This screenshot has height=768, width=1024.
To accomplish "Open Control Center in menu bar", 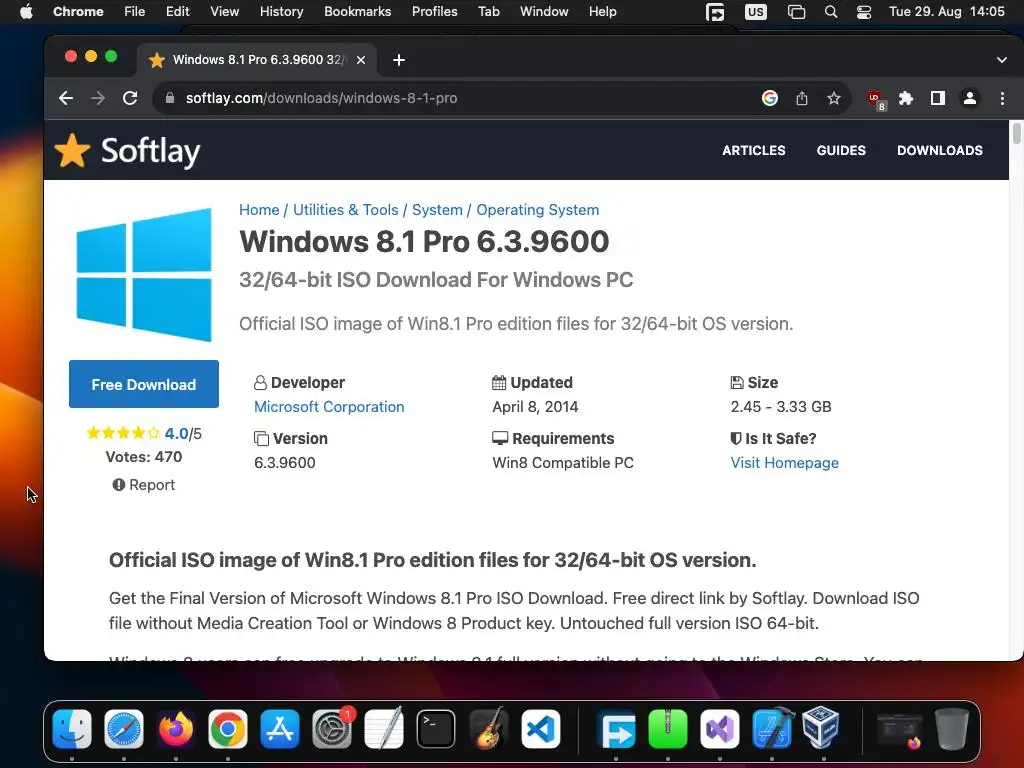I will coord(864,12).
